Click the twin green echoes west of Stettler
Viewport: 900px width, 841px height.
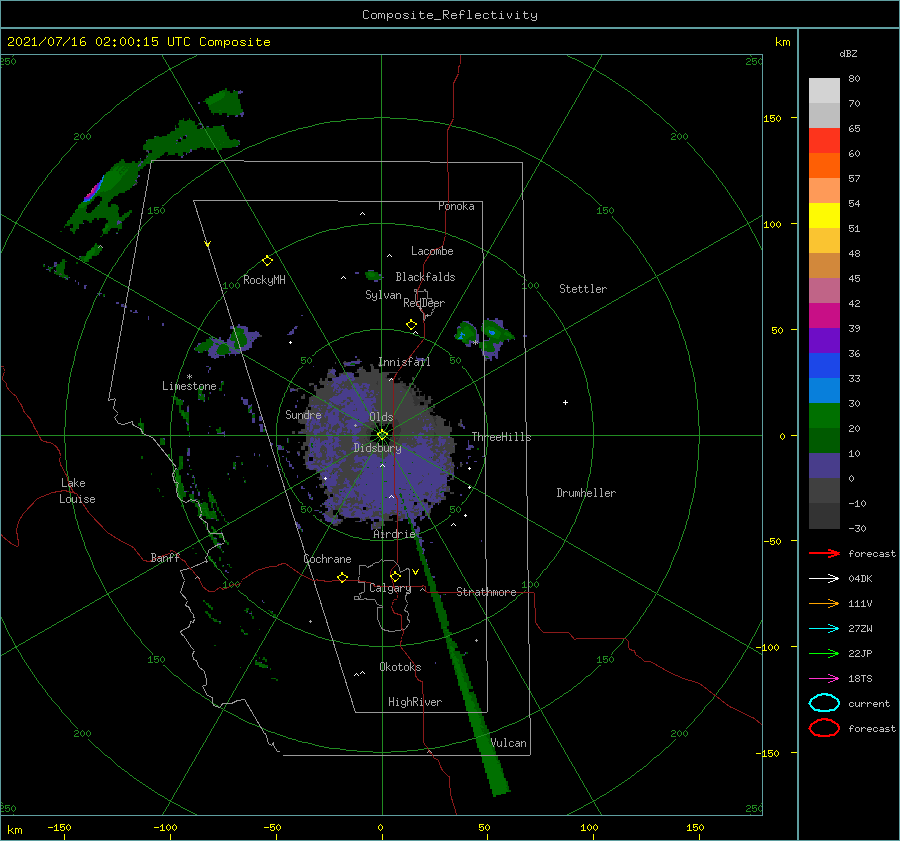[x=484, y=337]
